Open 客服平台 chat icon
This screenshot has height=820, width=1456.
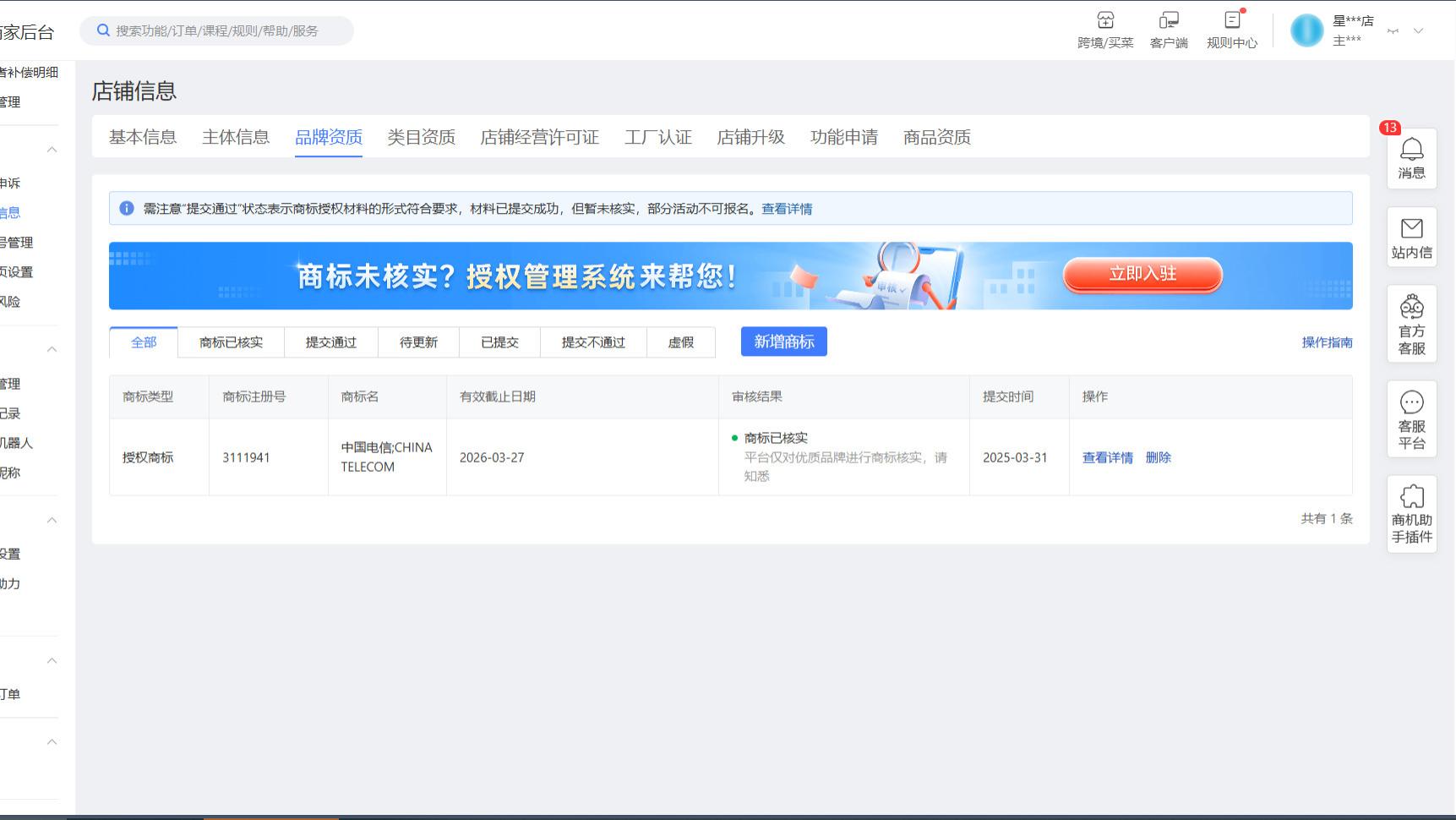[x=1411, y=418]
